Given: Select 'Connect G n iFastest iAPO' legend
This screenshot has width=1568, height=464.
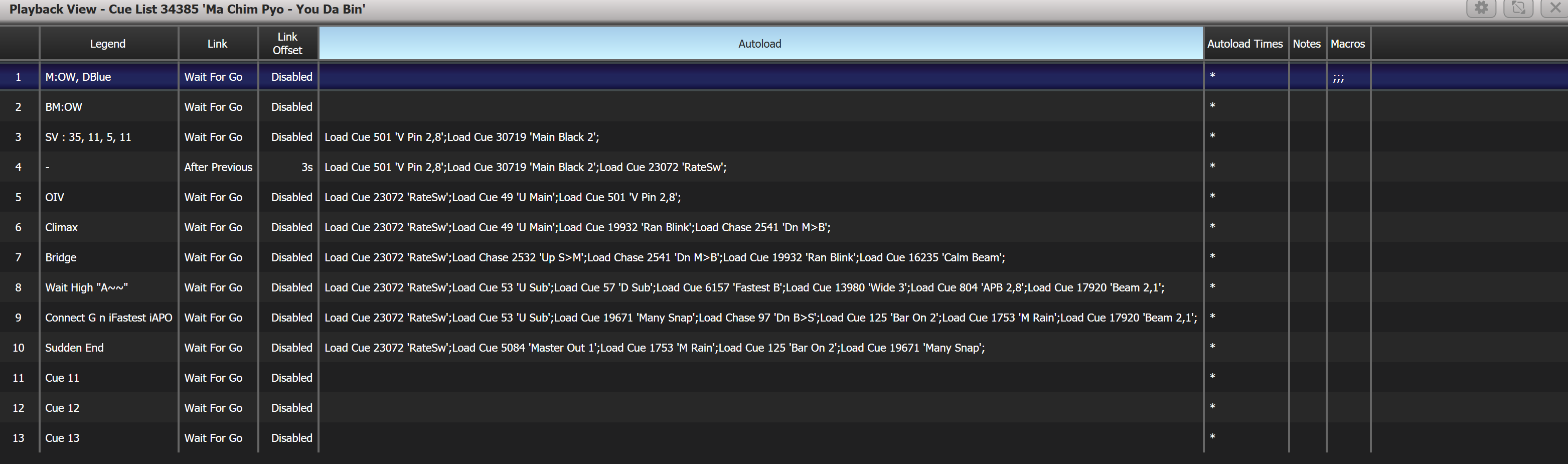Looking at the screenshot, I should [108, 318].
